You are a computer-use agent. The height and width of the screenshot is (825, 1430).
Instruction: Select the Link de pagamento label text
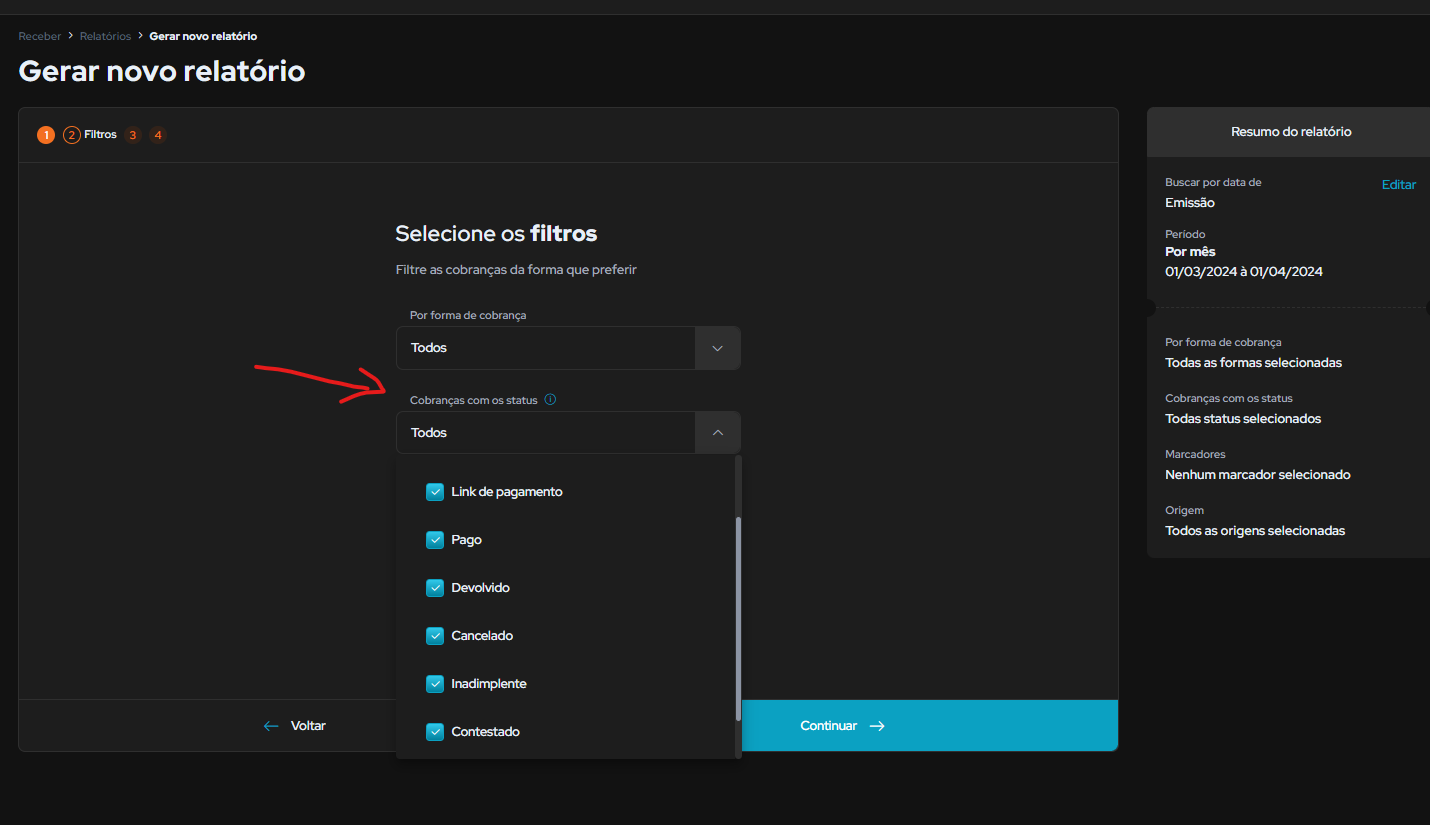[507, 492]
